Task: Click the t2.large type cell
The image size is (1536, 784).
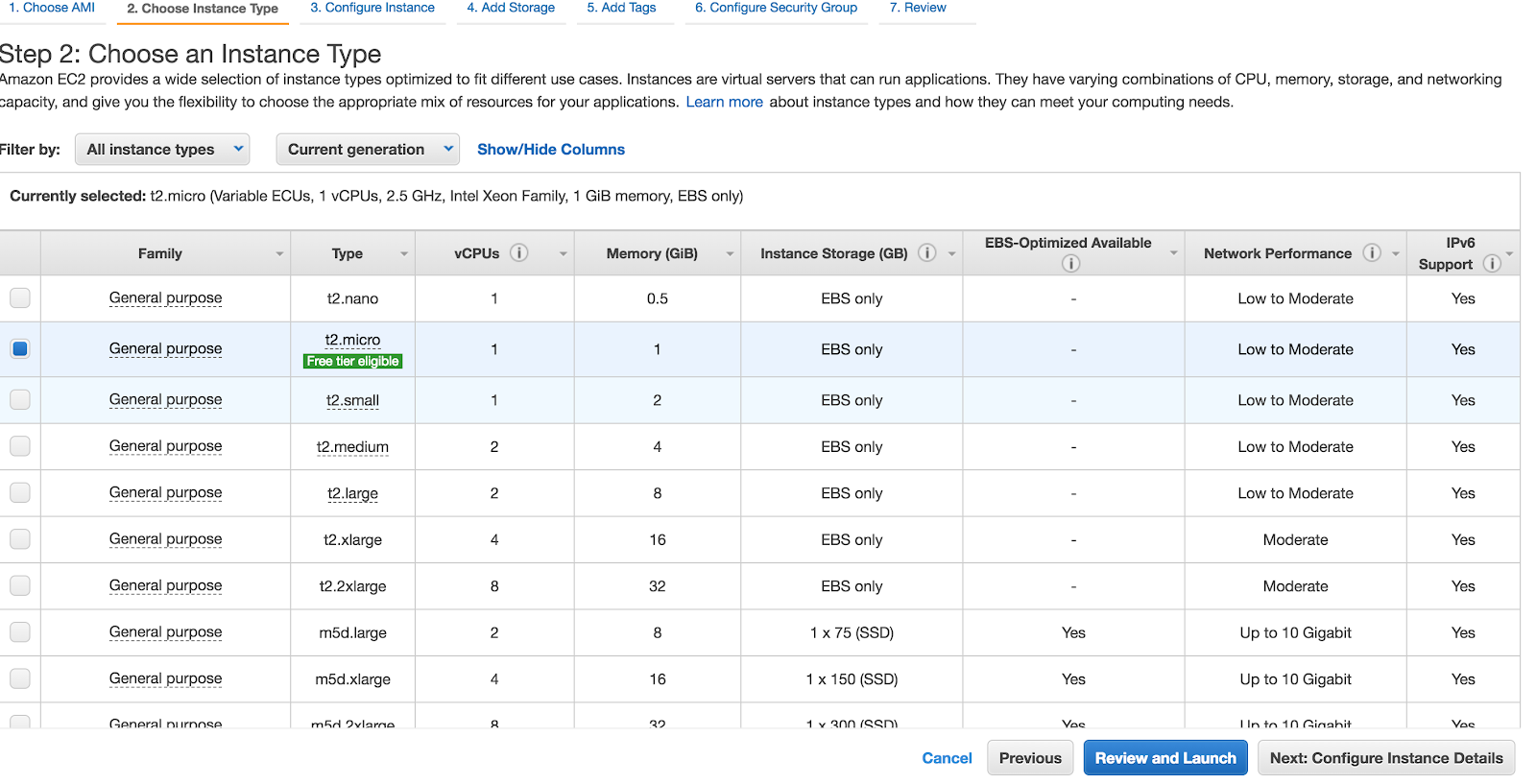Action: [x=352, y=493]
